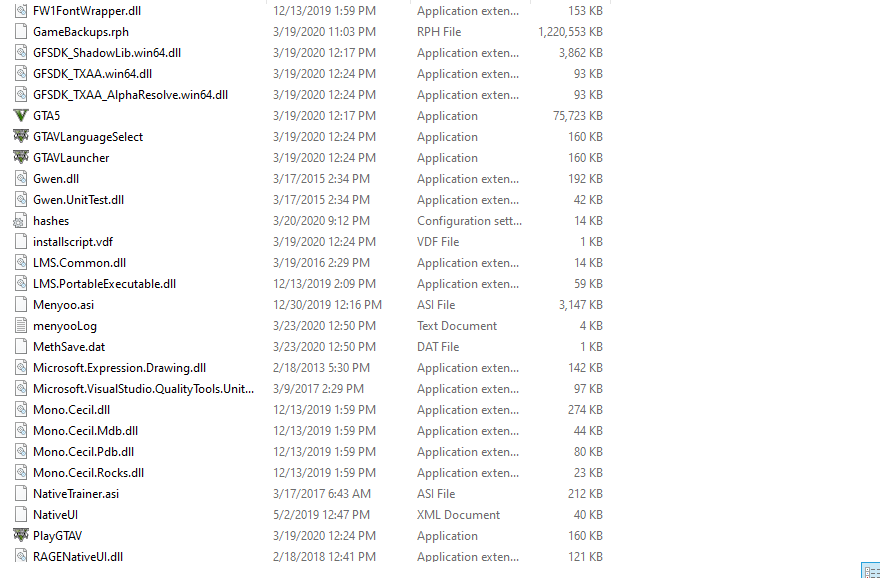Click the Microsoft.Expression.Drawing.dll file icon
880x578 pixels.
pos(21,368)
